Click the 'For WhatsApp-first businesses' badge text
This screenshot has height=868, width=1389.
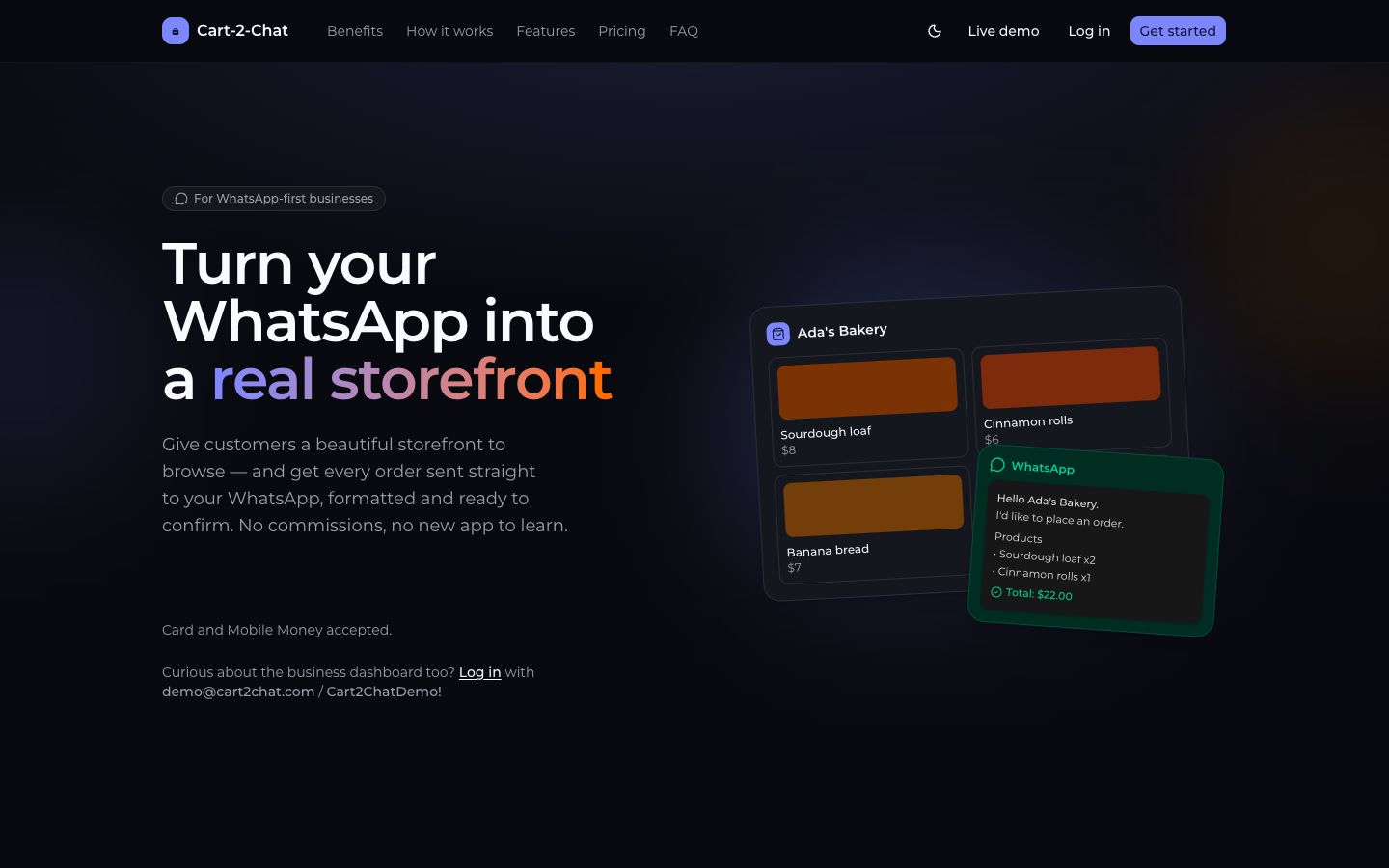coord(284,199)
